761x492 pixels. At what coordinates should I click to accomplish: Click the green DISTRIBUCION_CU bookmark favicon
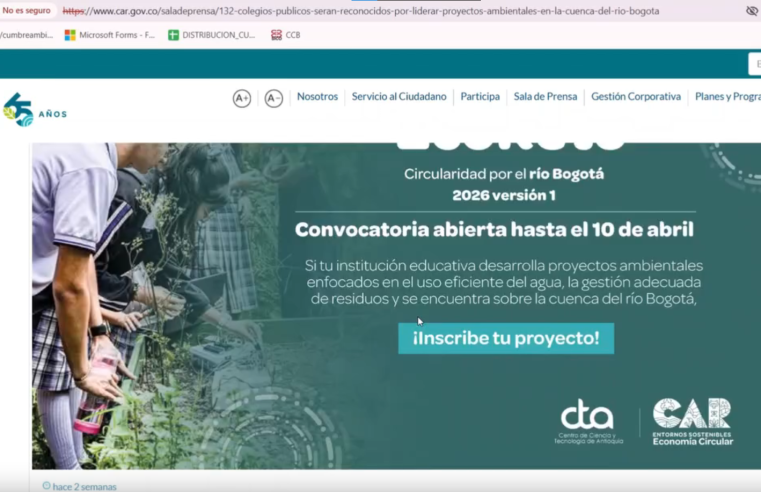[173, 35]
